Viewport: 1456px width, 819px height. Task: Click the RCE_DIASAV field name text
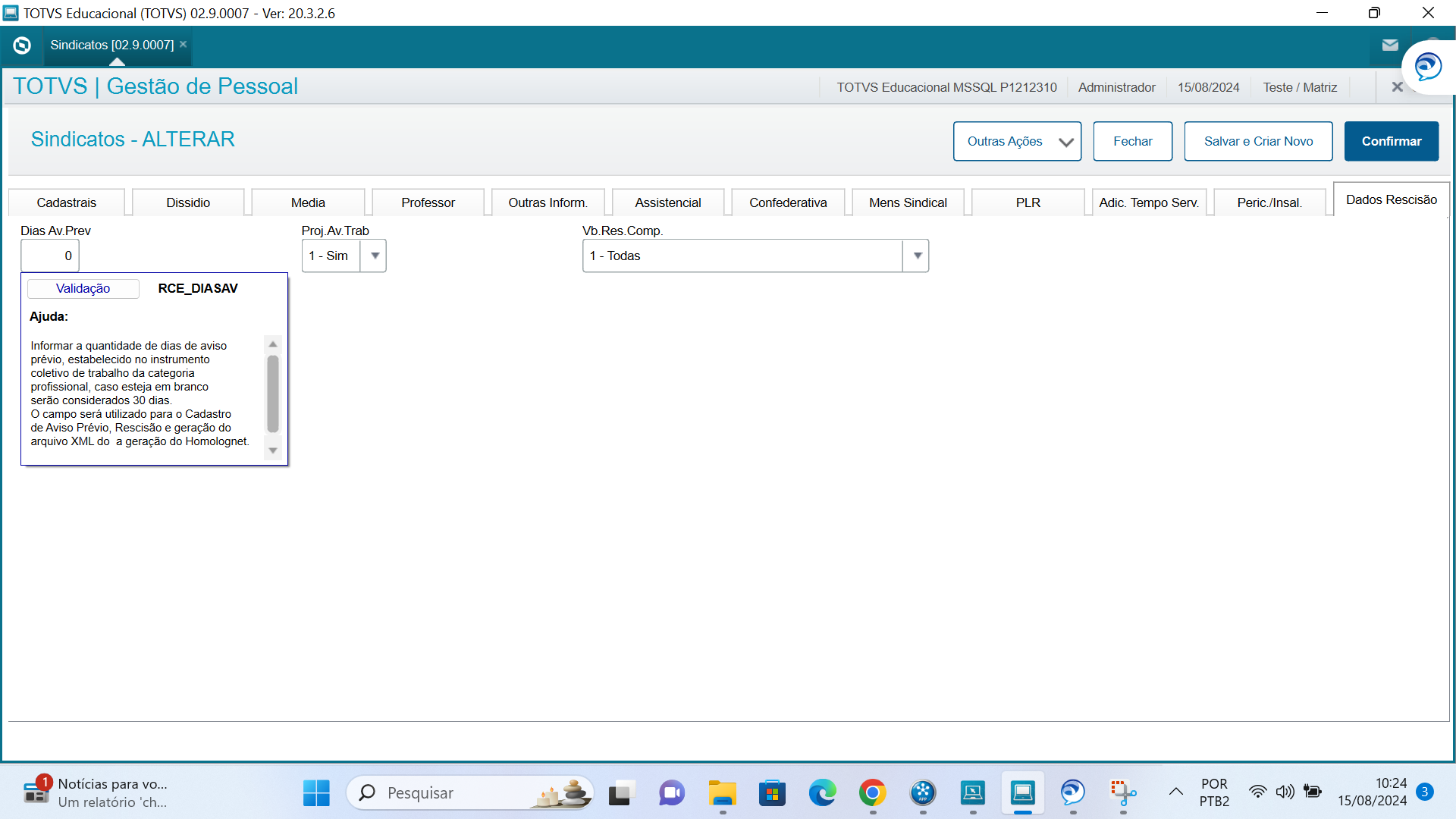coord(198,288)
